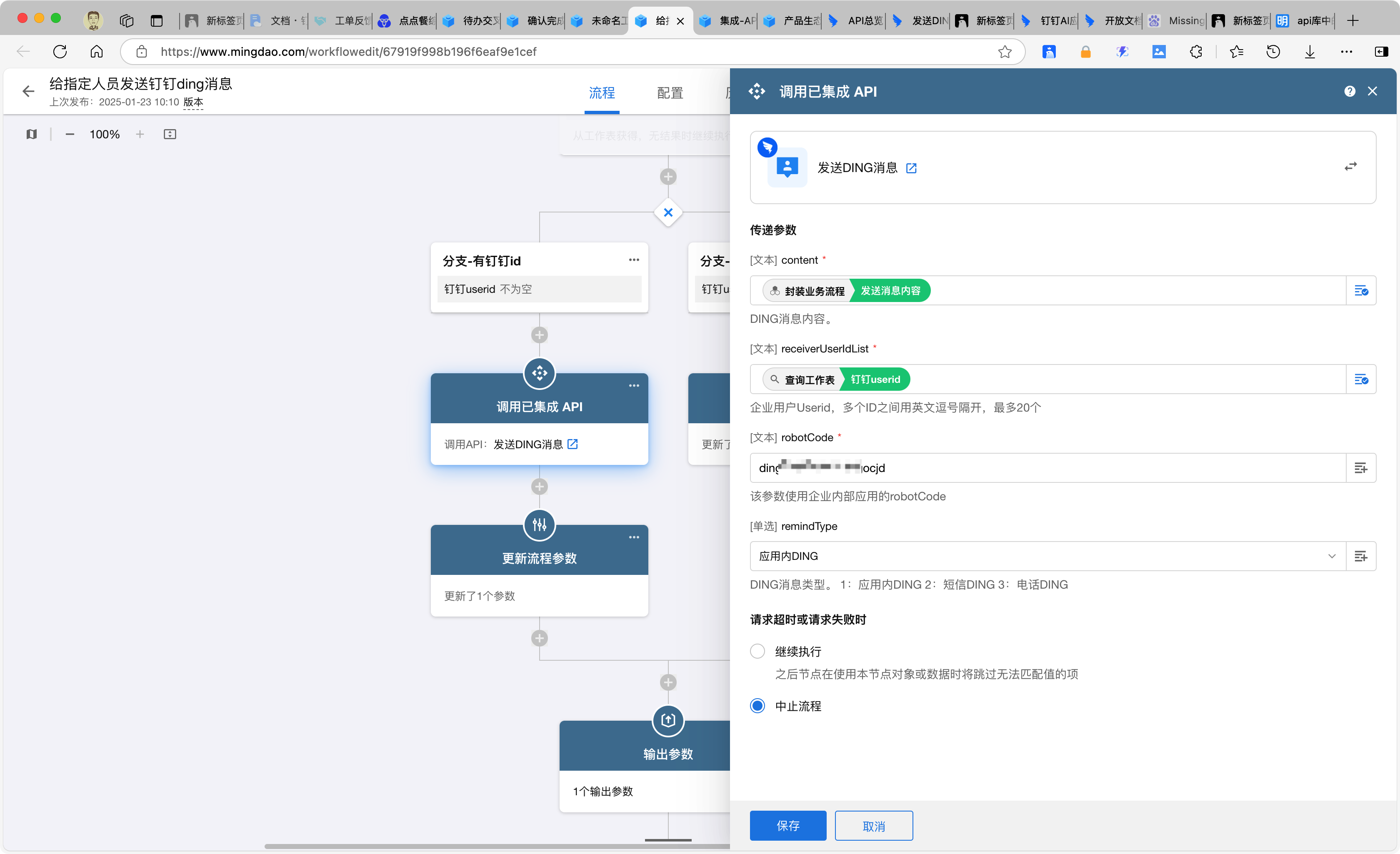Switch to the 流程 tab
Image resolution: width=1400 pixels, height=854 pixels.
point(602,93)
